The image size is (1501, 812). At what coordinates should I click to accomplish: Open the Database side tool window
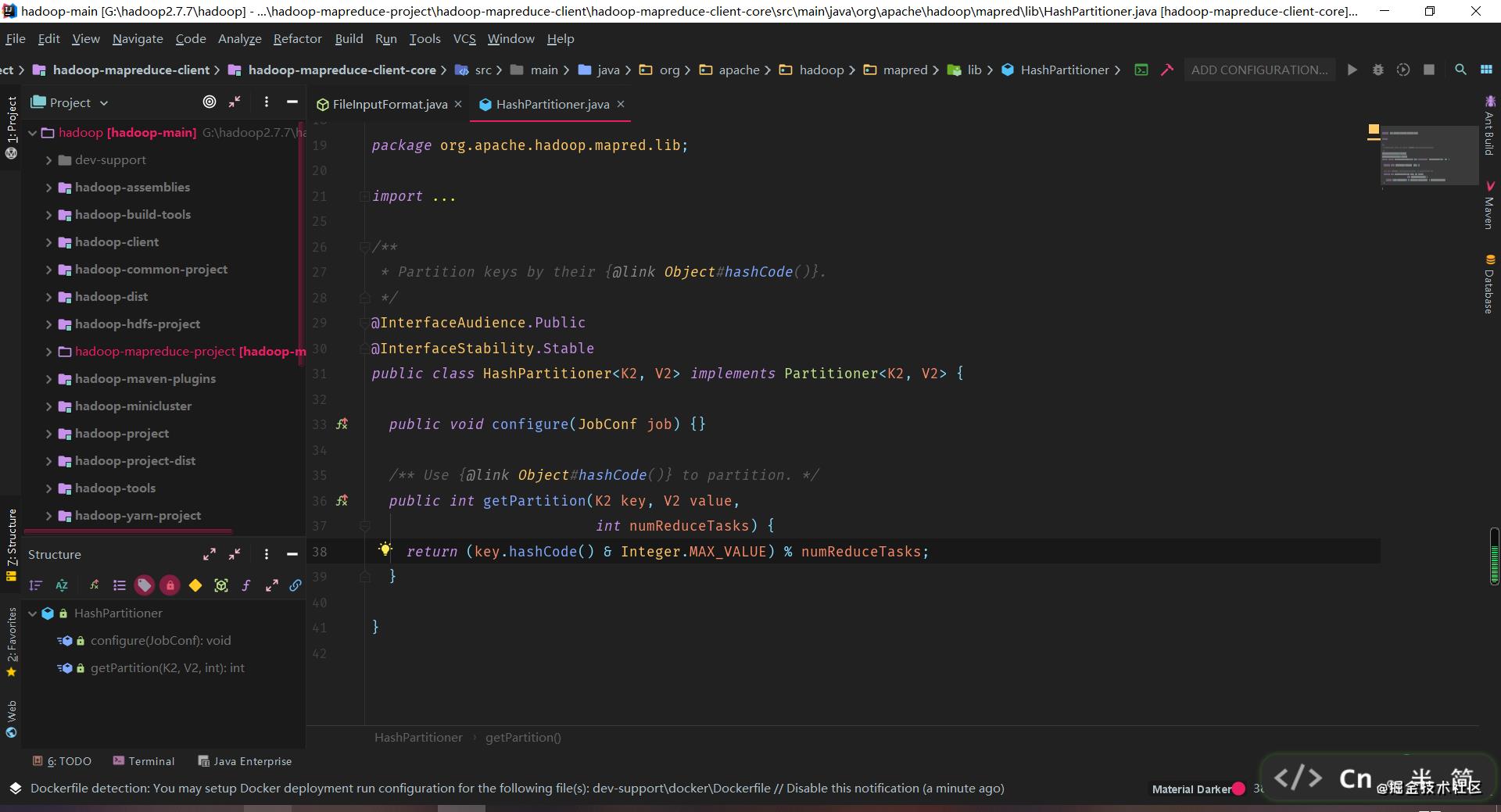(x=1489, y=284)
